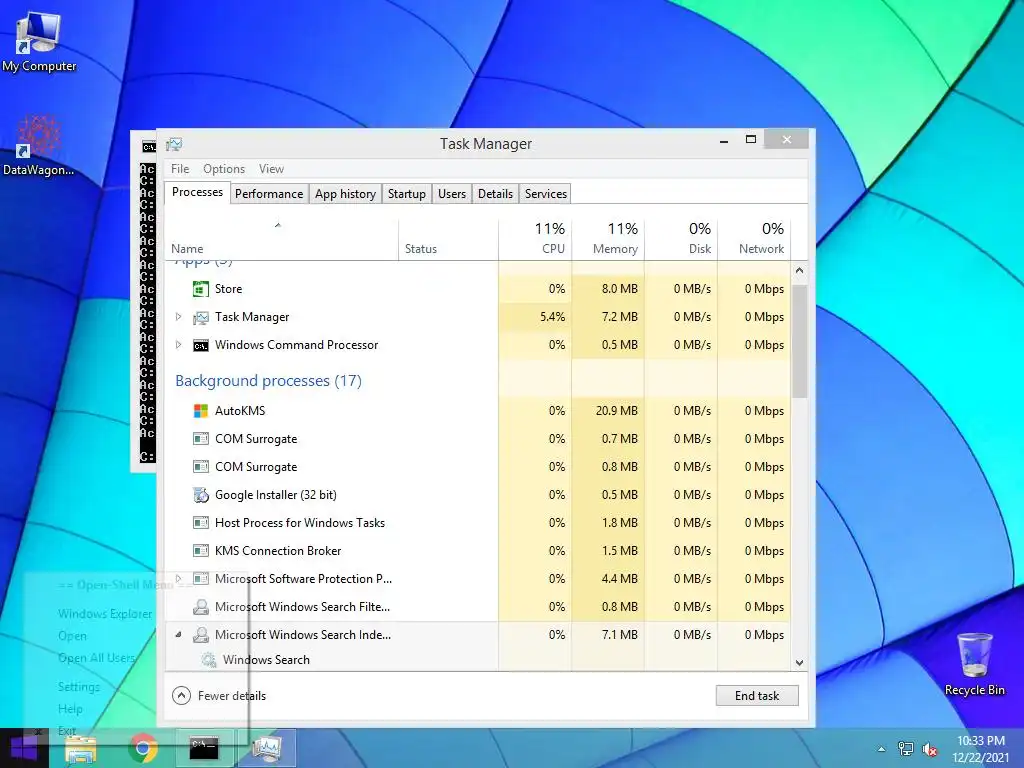Click the Task Manager title bar icon

point(174,144)
